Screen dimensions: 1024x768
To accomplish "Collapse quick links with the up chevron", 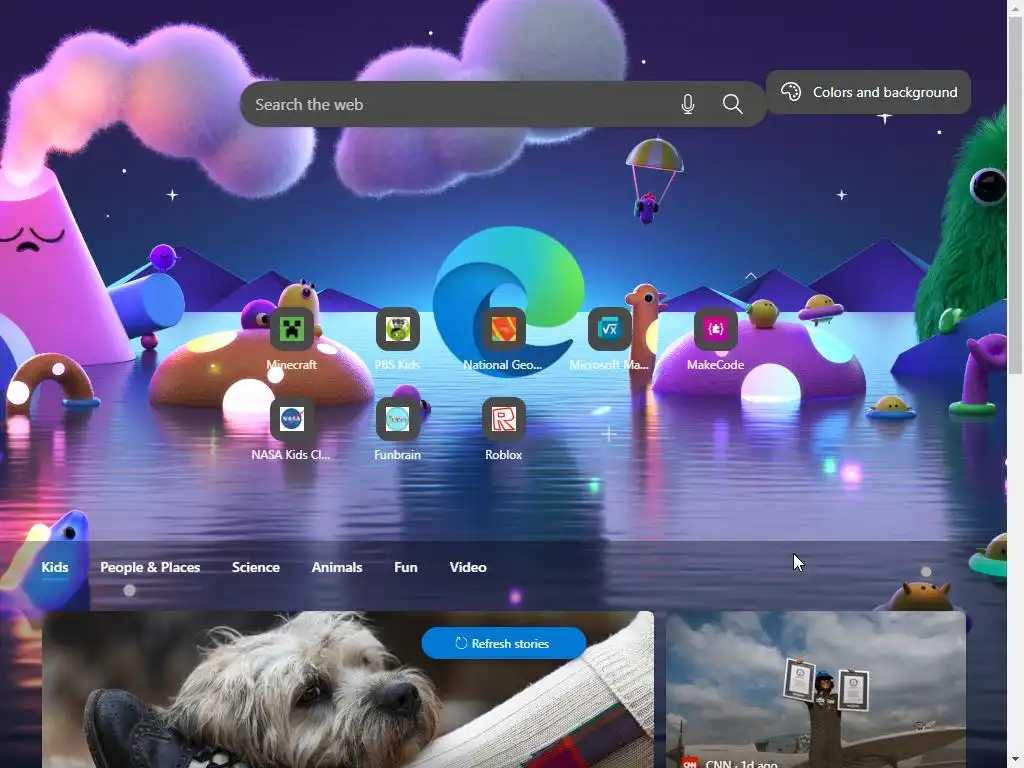I will click(751, 276).
